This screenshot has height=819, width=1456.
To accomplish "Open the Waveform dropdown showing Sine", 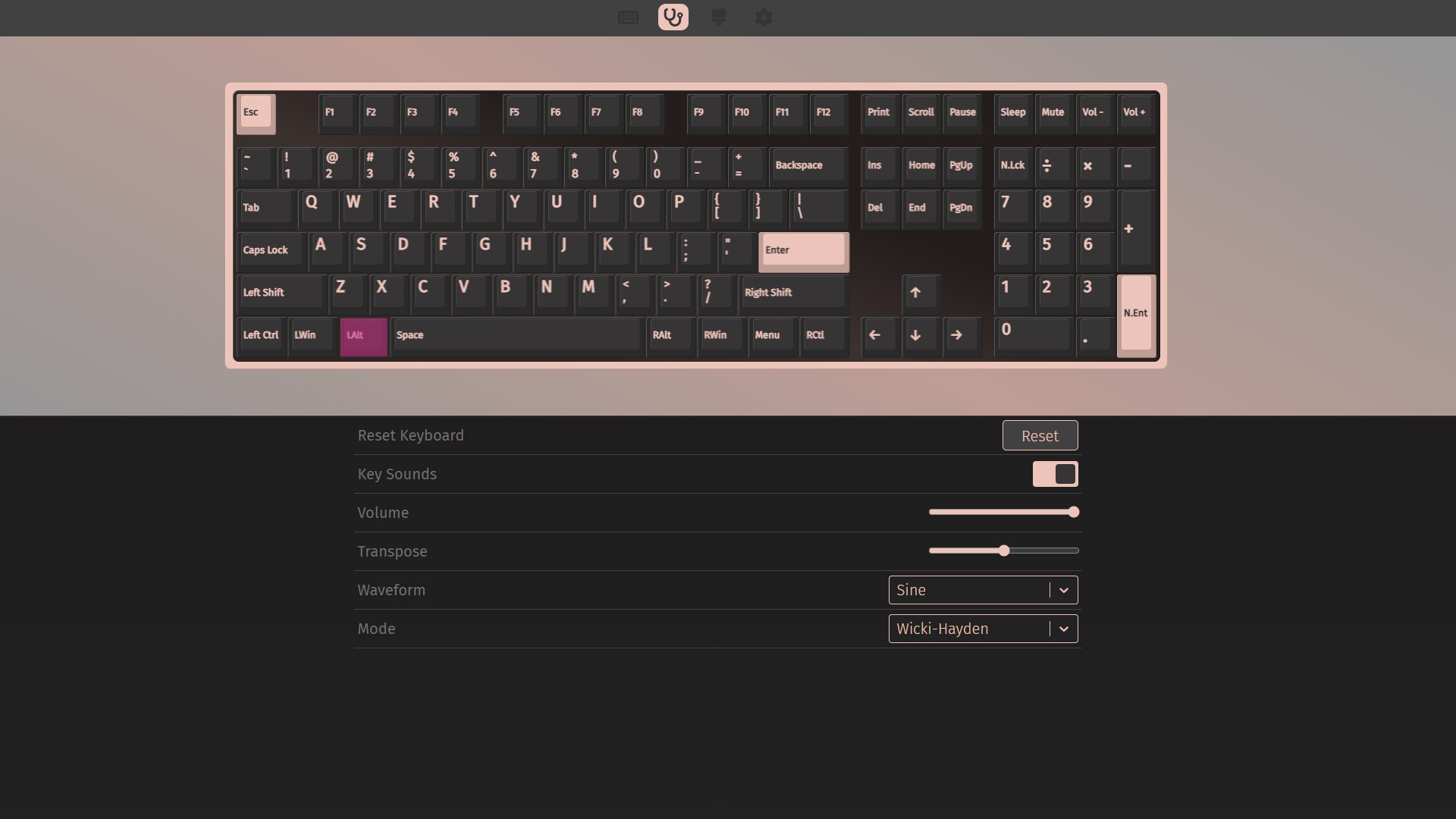I will 969,590.
